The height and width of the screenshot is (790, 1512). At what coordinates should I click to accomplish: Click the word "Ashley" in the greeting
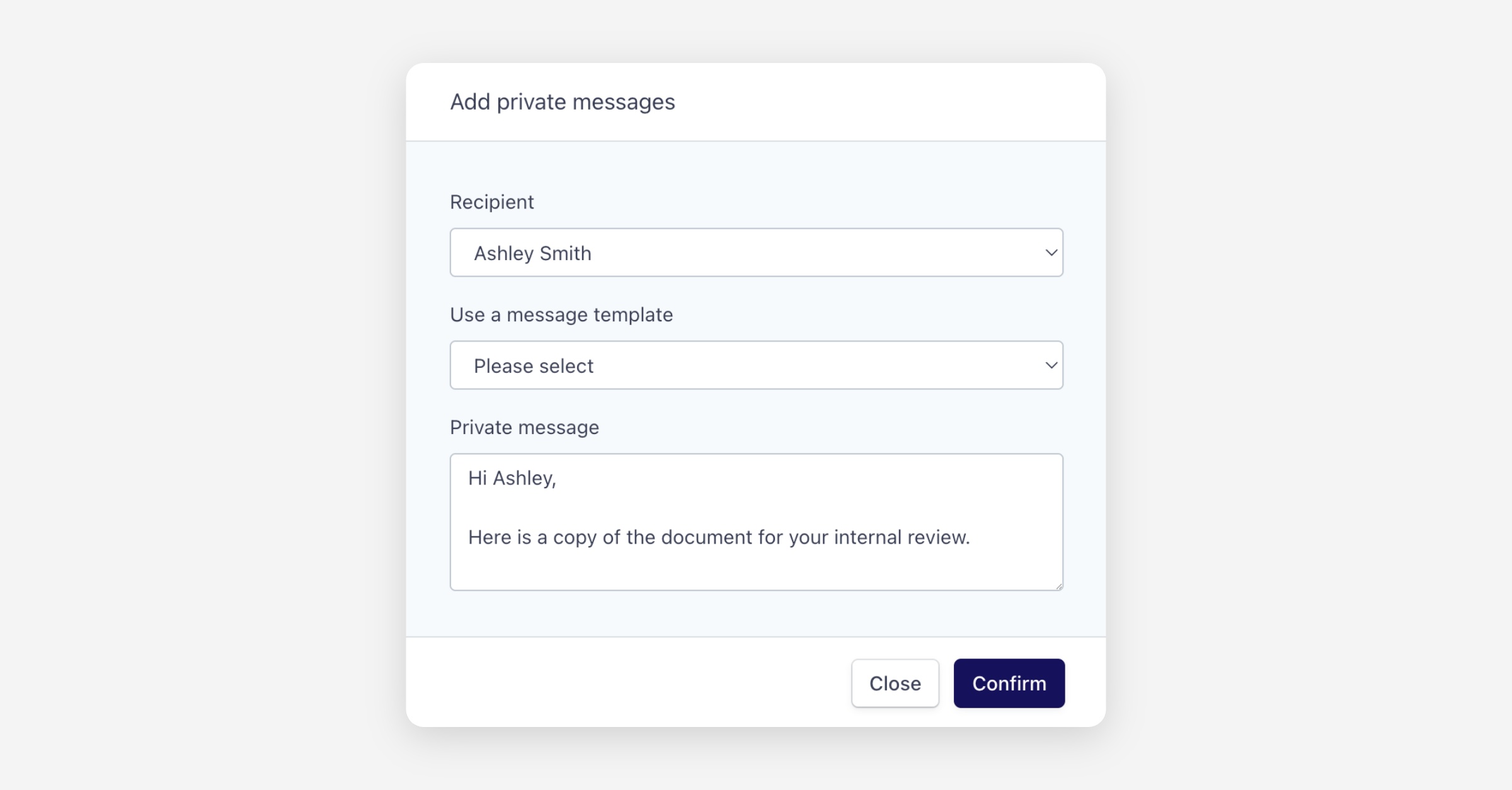[522, 479]
